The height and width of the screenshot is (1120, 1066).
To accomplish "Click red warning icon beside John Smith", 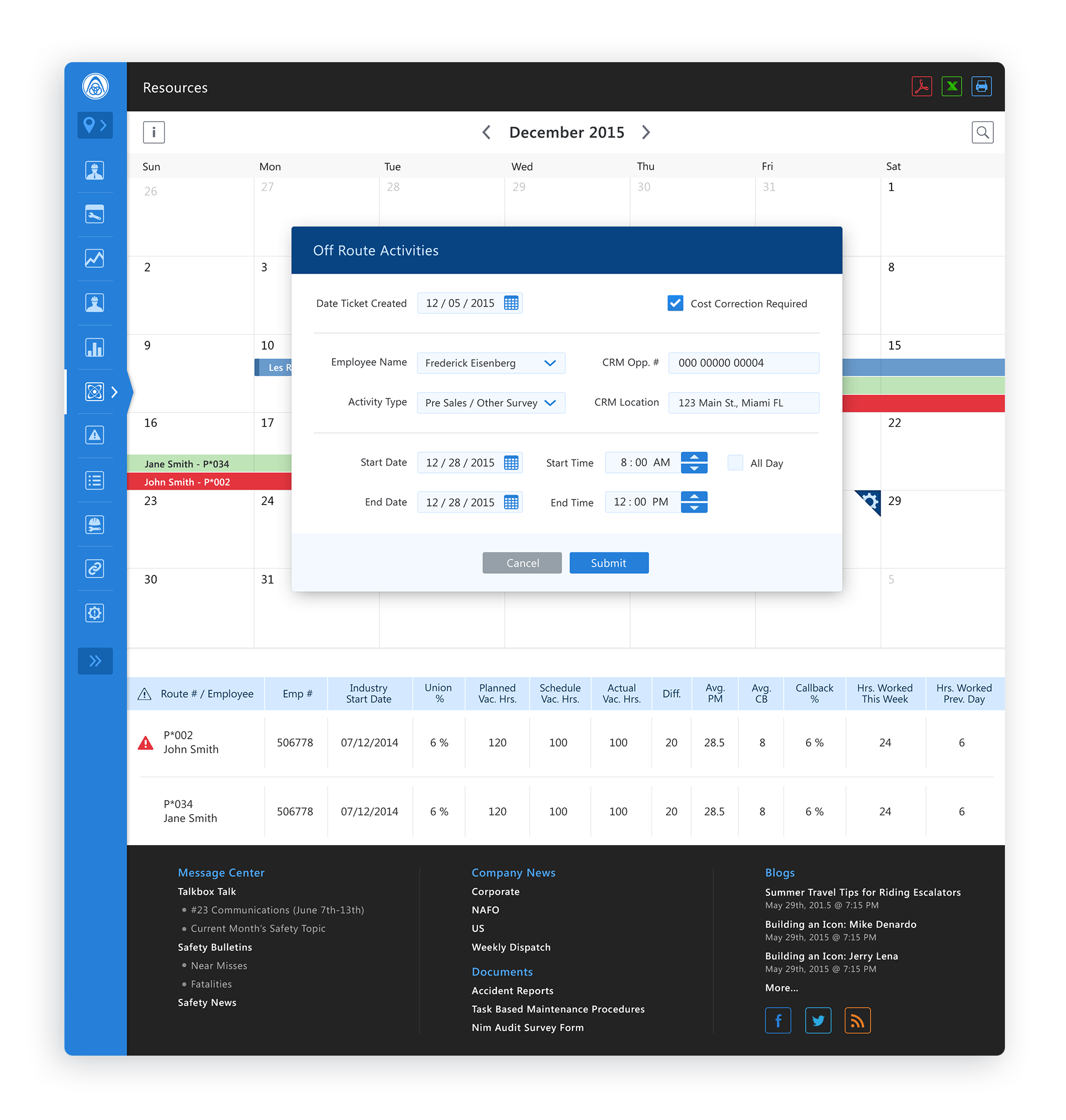I will 145,743.
